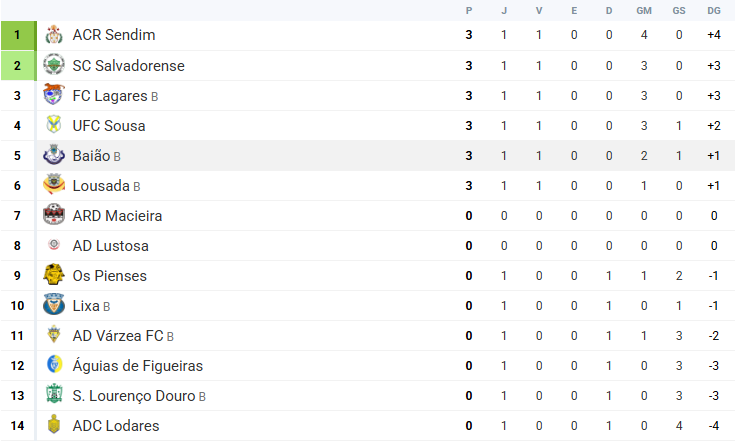Click the green position 1 cell

19,35
